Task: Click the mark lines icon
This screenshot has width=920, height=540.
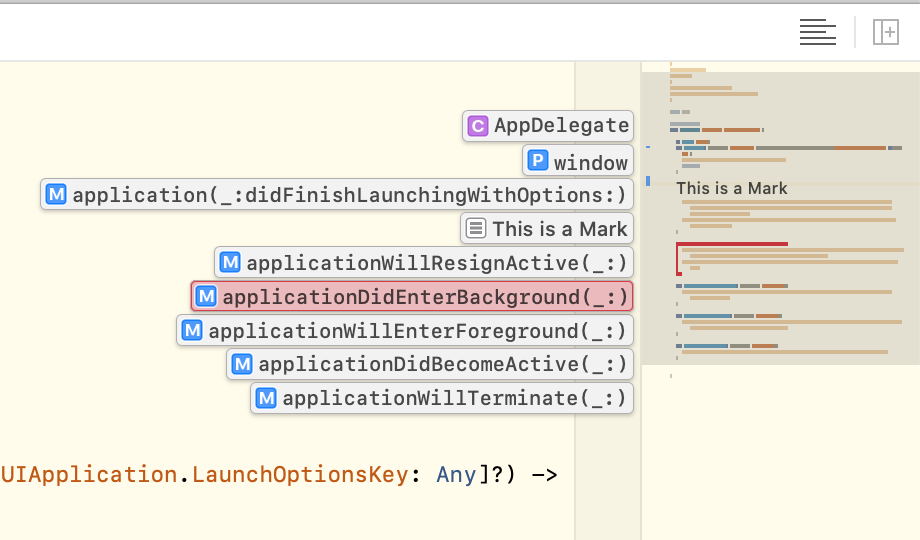Action: tap(476, 228)
